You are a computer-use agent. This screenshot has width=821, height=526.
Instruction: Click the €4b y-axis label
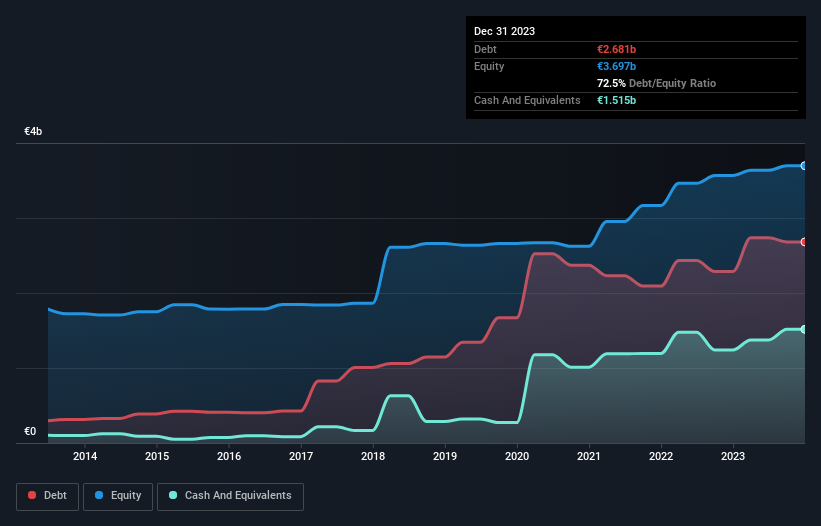click(x=33, y=131)
